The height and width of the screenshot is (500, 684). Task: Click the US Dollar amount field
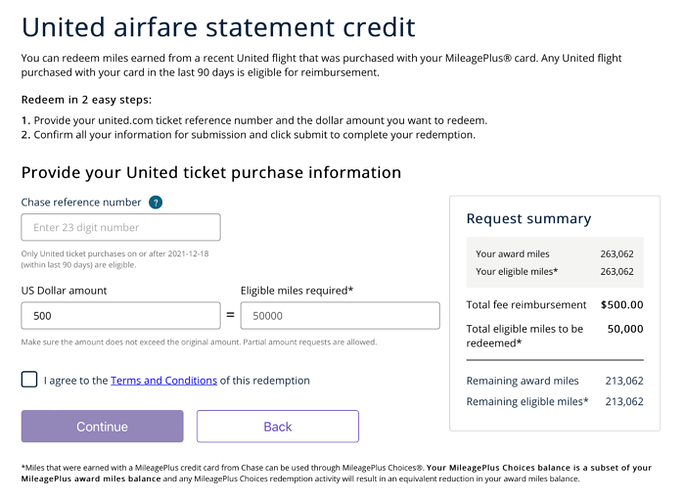tap(120, 316)
